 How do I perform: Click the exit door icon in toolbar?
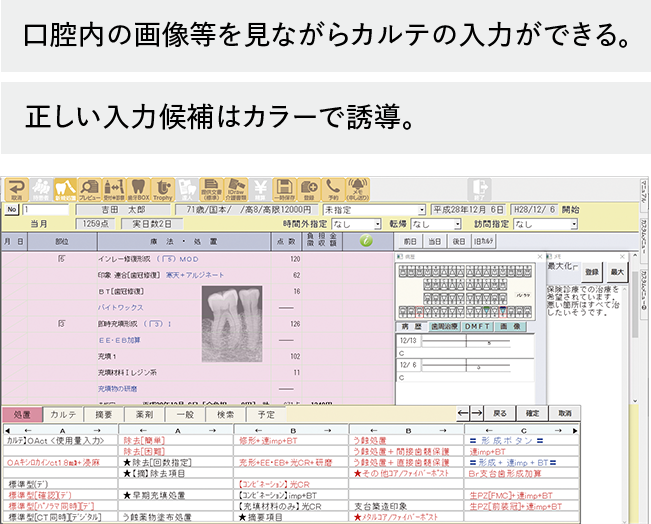(x=481, y=189)
